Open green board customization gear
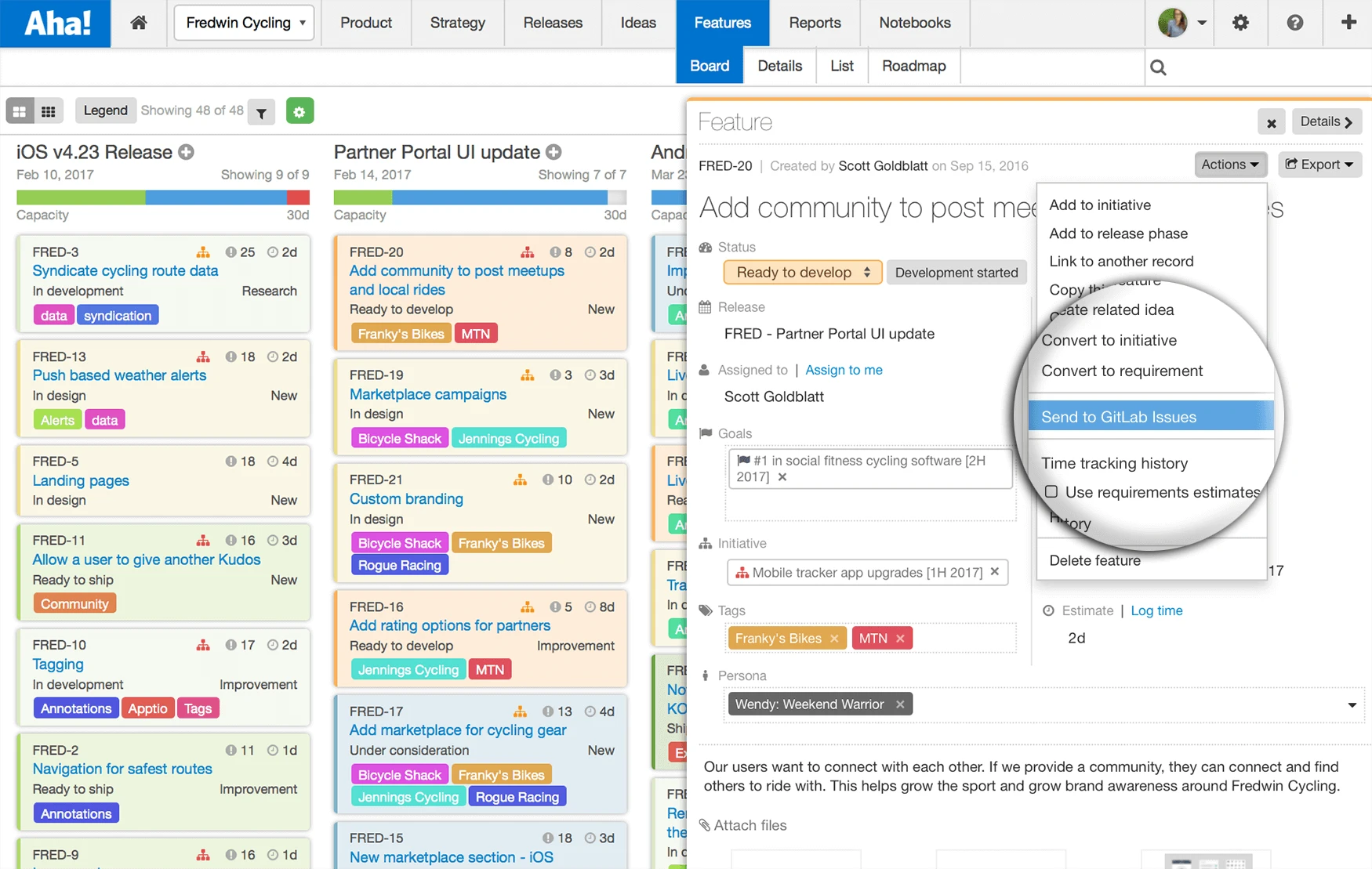Screen dimensions: 1372x869 click(x=299, y=111)
